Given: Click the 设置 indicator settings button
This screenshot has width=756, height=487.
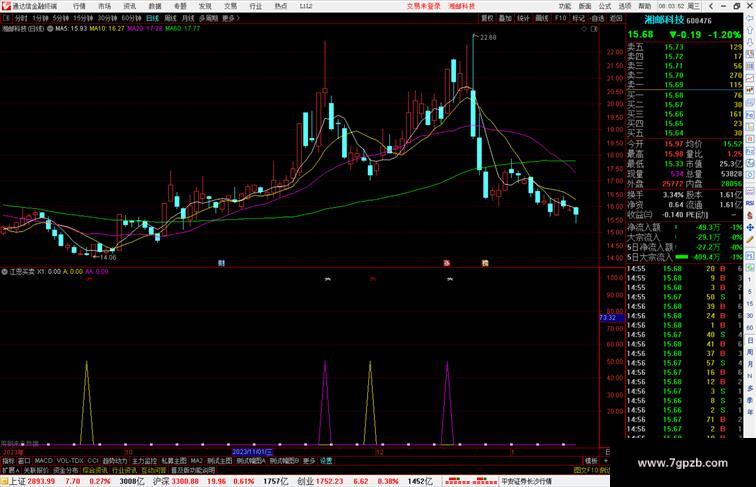Looking at the screenshot, I should 326,461.
